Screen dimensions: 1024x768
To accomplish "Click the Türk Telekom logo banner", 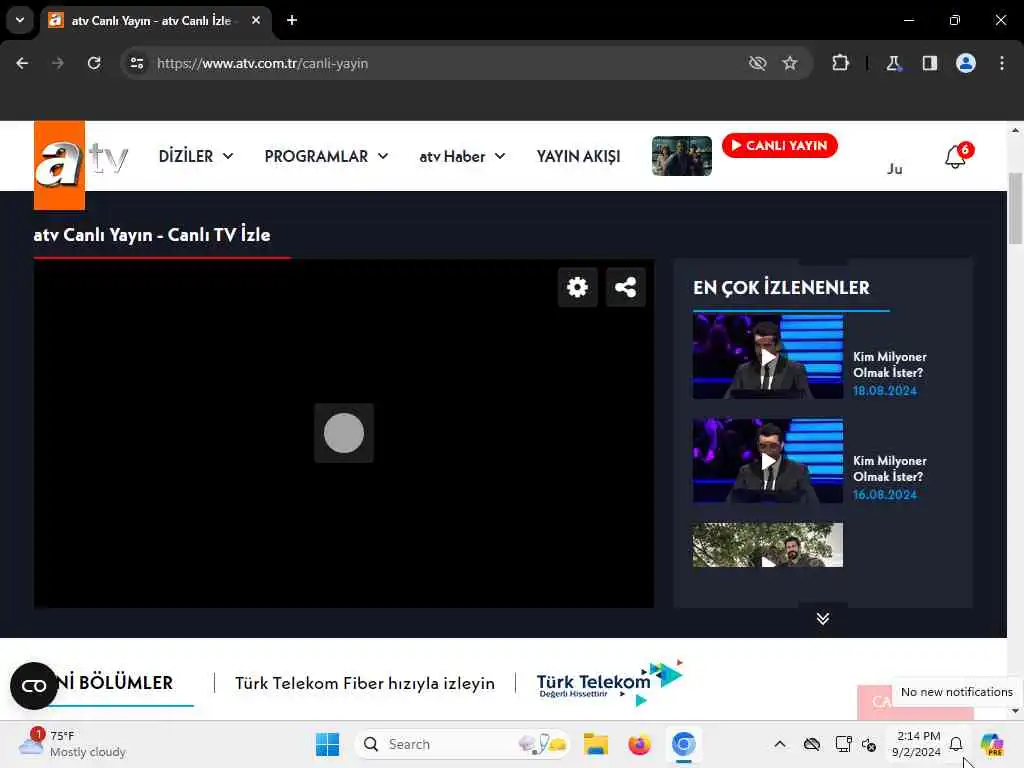I will click(x=609, y=683).
